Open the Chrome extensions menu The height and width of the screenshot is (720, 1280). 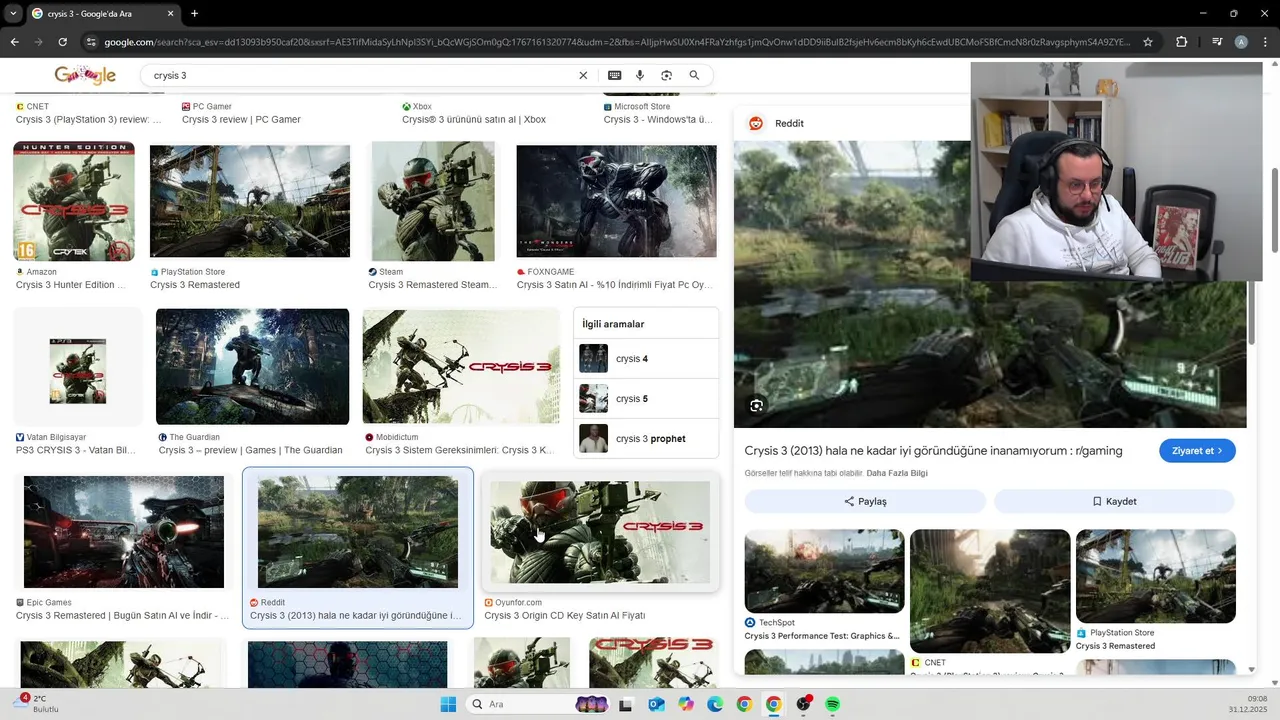(1181, 42)
